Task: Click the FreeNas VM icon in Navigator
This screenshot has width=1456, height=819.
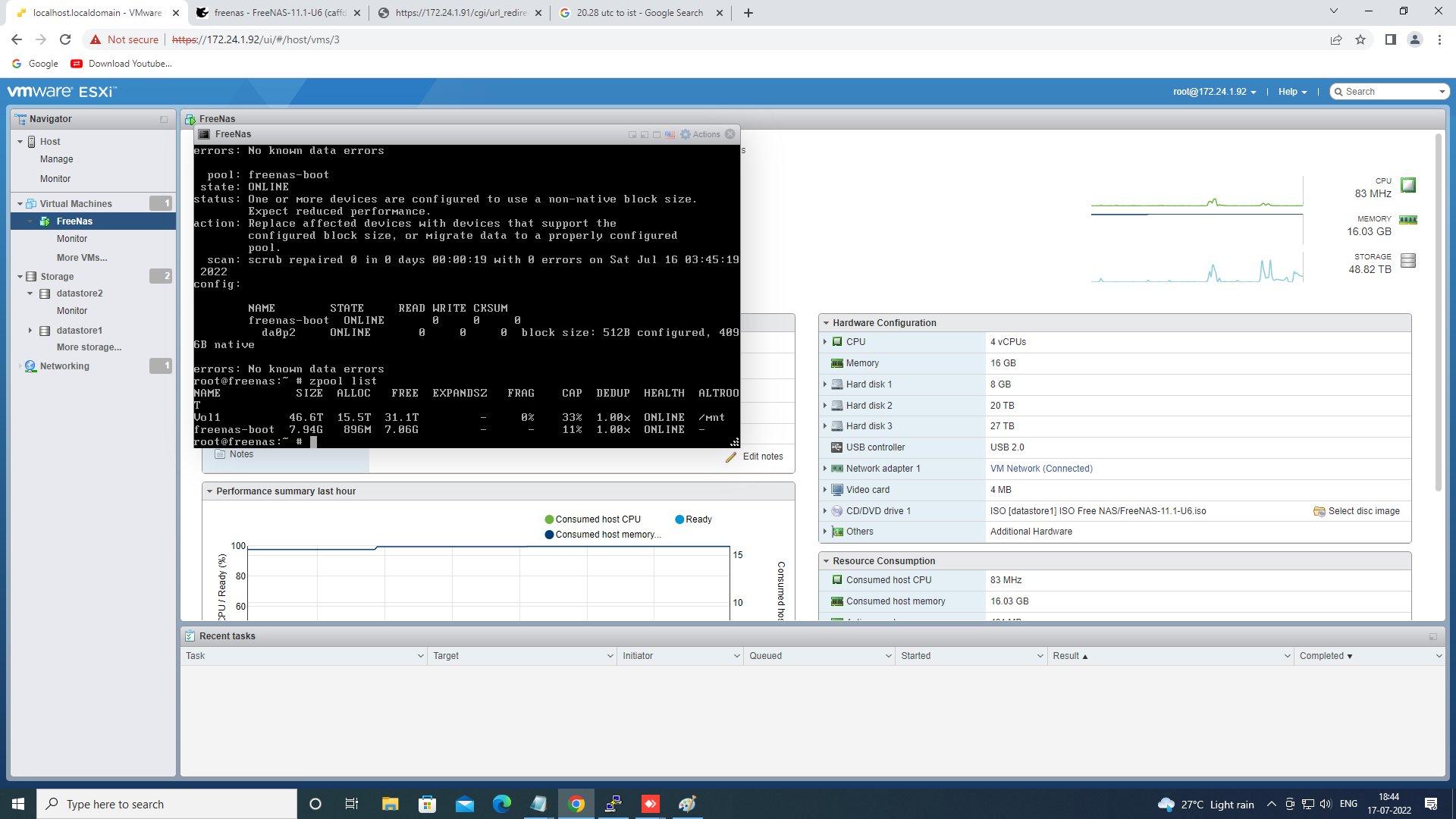Action: coord(45,221)
